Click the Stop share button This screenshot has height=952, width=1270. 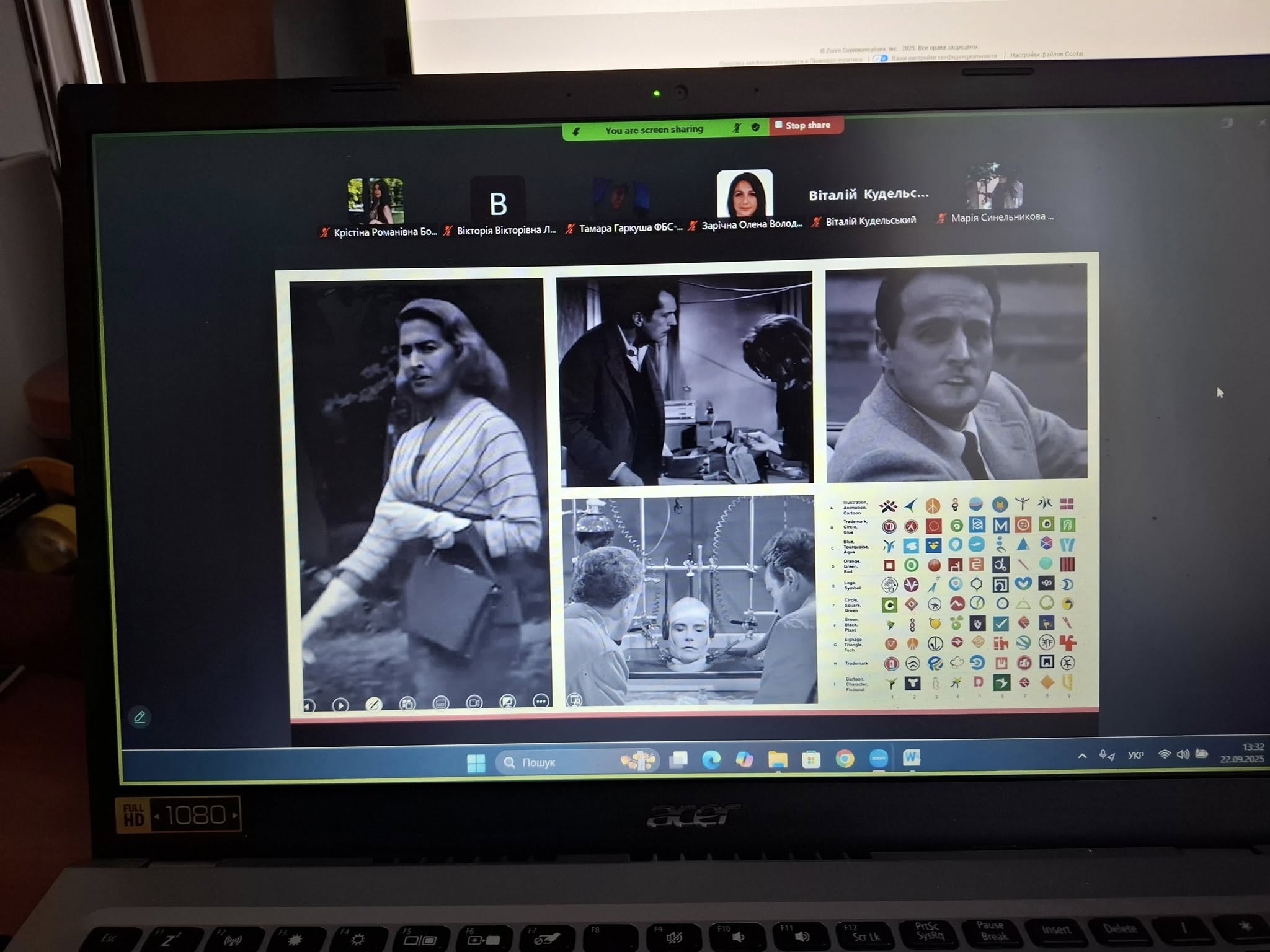click(806, 125)
